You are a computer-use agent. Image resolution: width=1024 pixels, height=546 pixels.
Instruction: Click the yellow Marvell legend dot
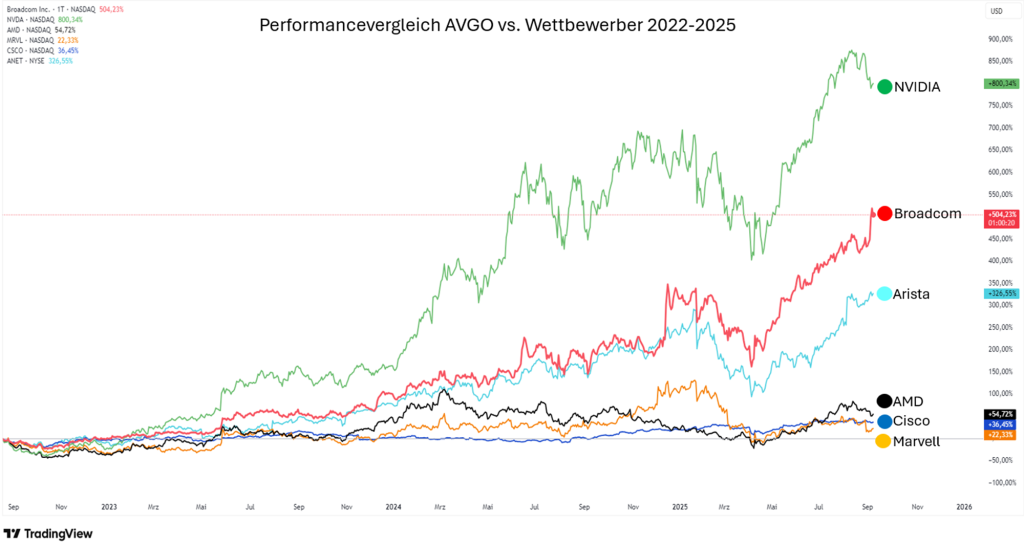884,441
